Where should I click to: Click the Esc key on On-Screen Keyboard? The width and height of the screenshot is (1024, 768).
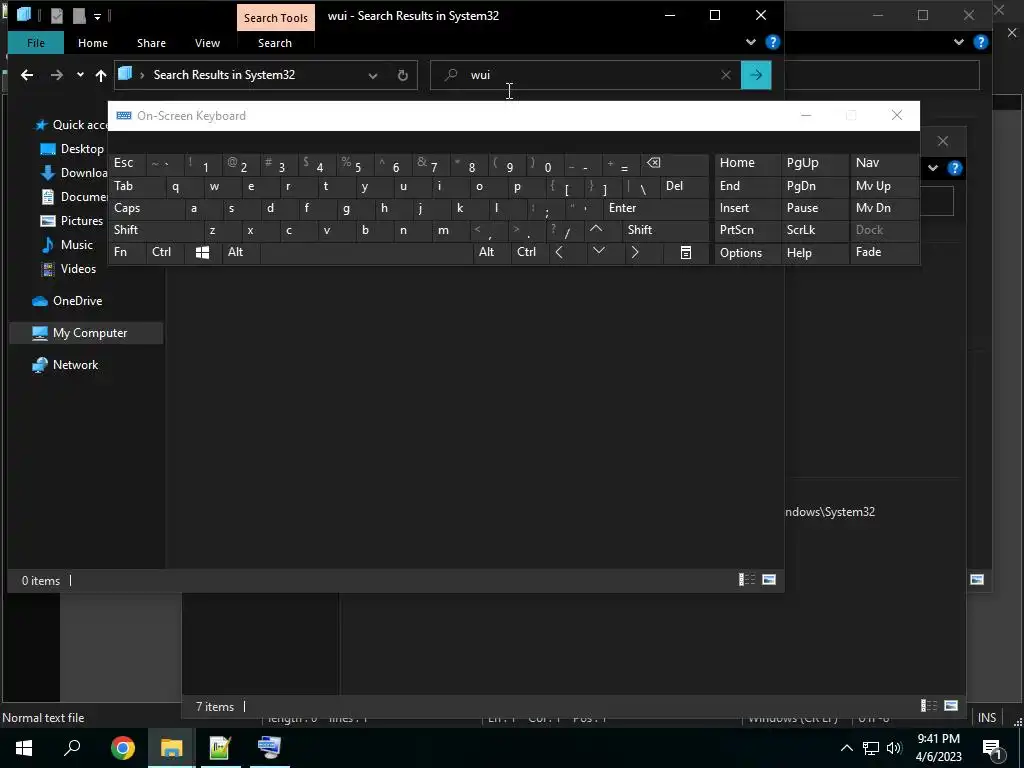(127, 164)
